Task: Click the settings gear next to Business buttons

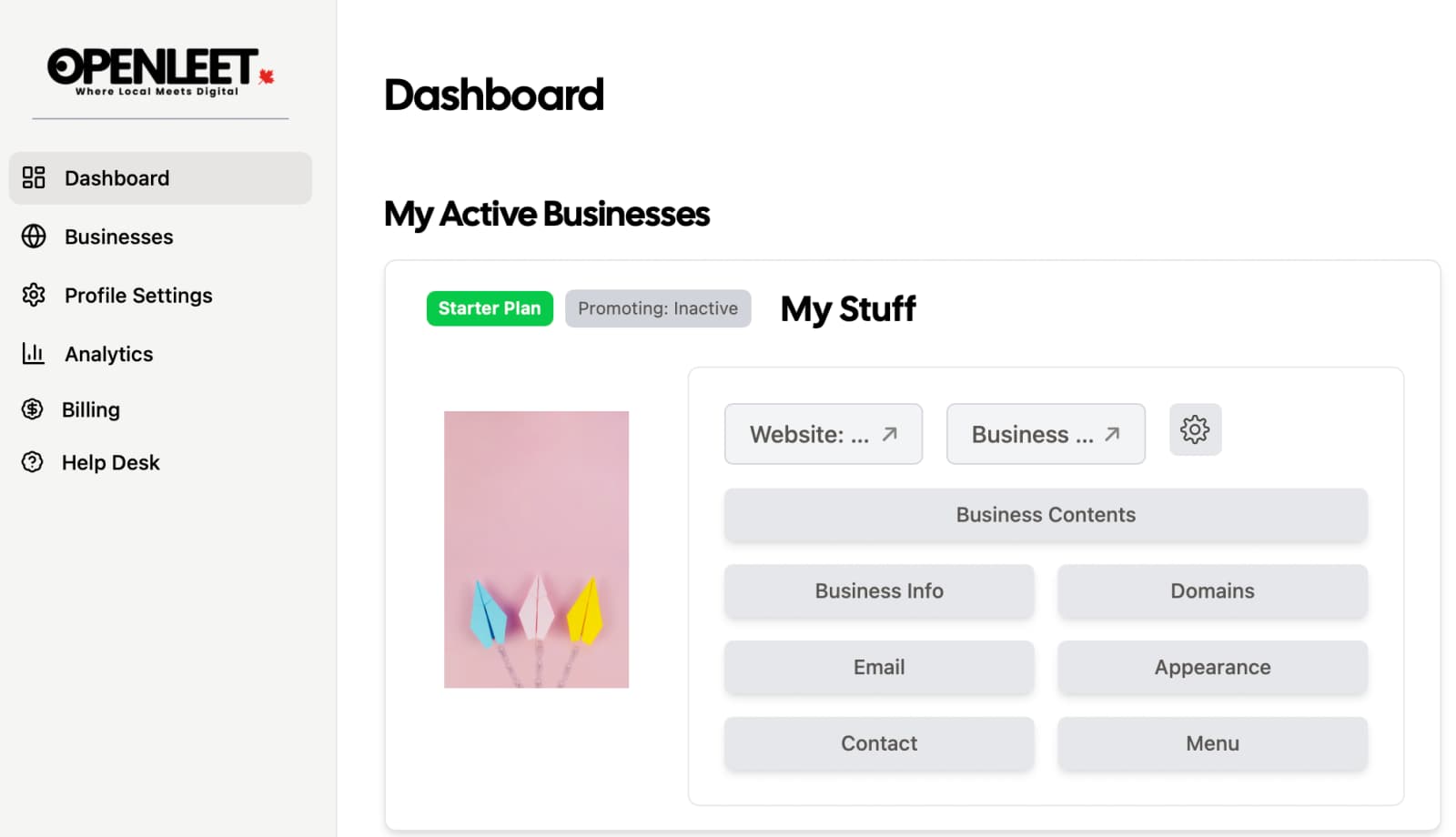Action: point(1195,429)
